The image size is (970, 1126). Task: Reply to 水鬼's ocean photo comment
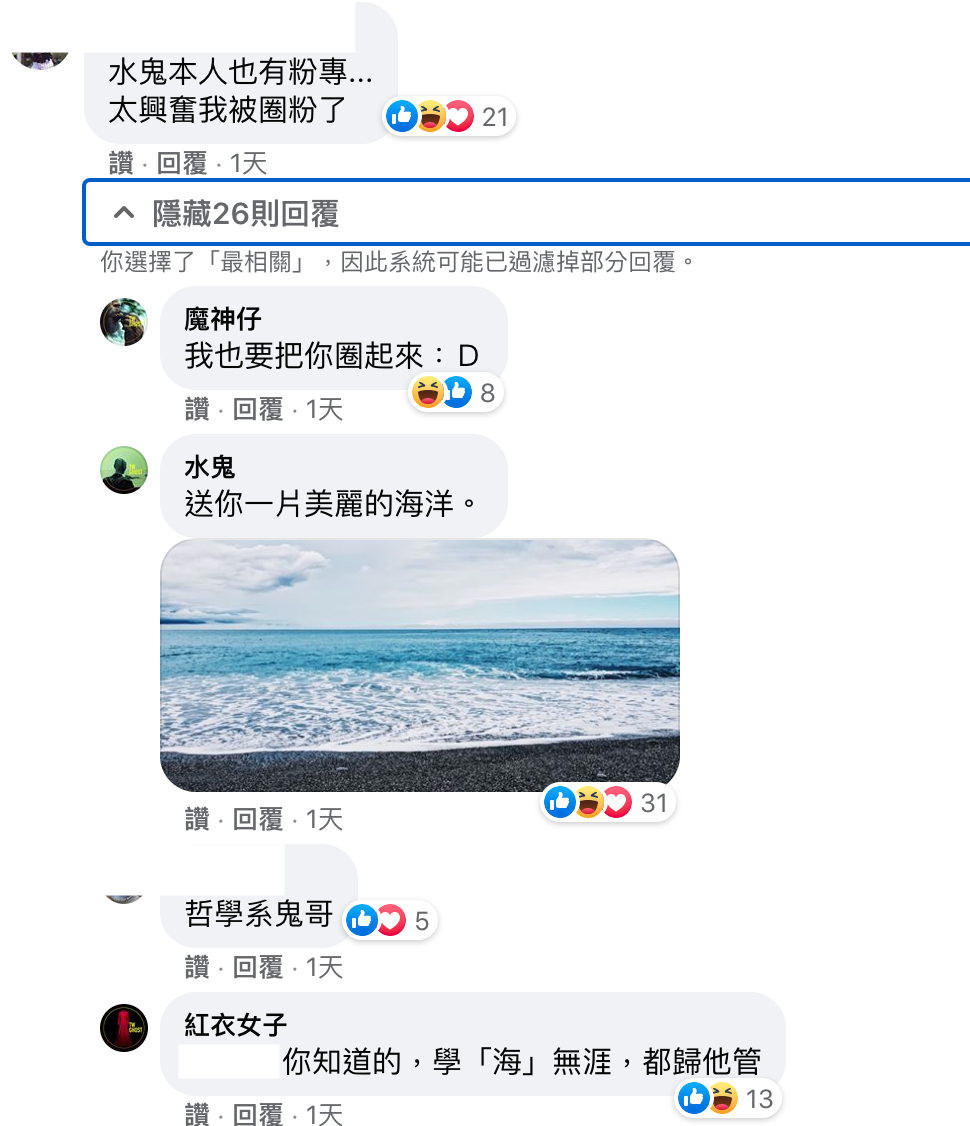[x=258, y=819]
